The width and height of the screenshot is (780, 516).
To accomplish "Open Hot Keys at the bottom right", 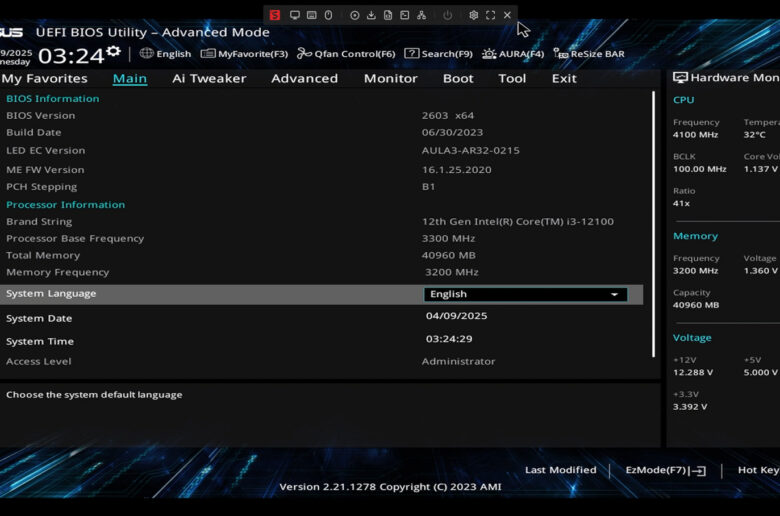I will pos(759,470).
